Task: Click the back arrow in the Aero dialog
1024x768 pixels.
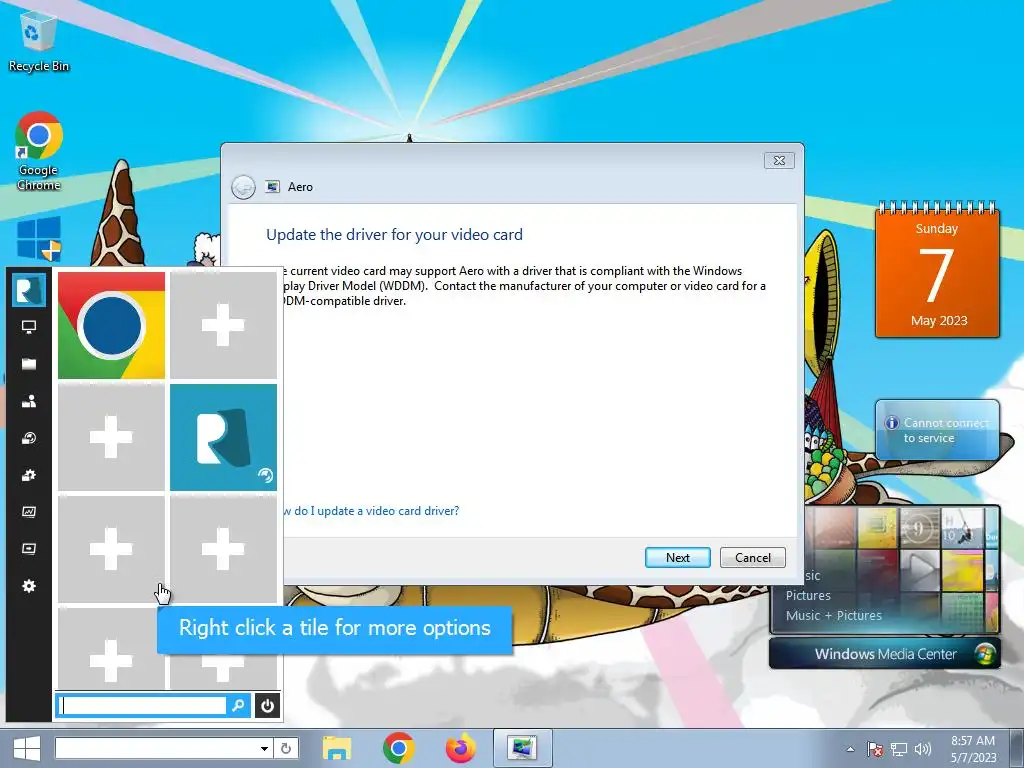Action: click(243, 187)
